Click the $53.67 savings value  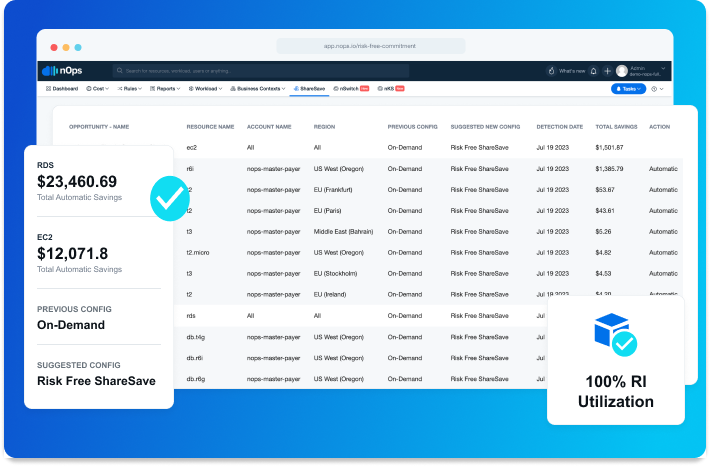tap(604, 190)
